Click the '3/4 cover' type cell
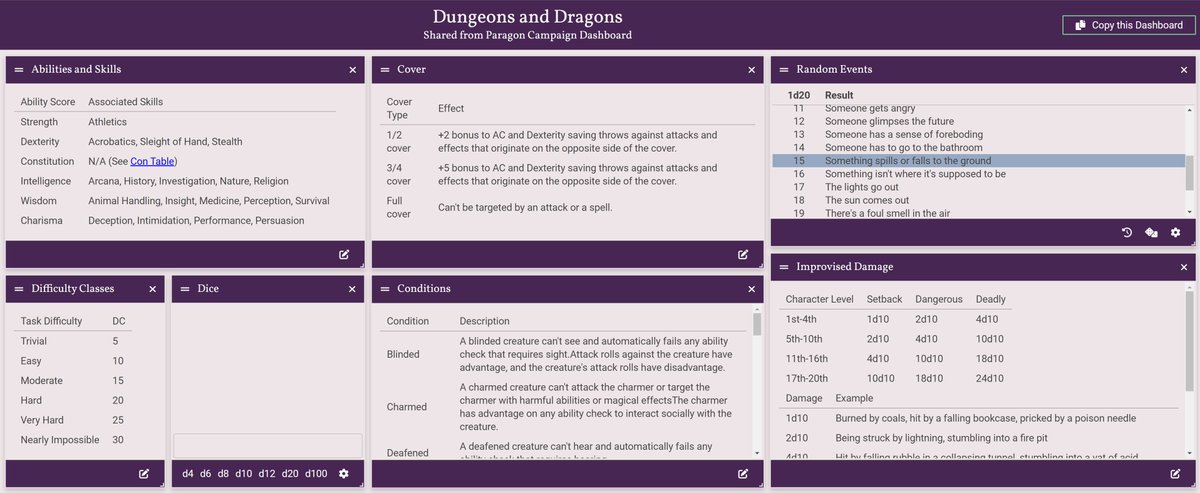Viewport: 1200px width, 493px height. pos(398,175)
